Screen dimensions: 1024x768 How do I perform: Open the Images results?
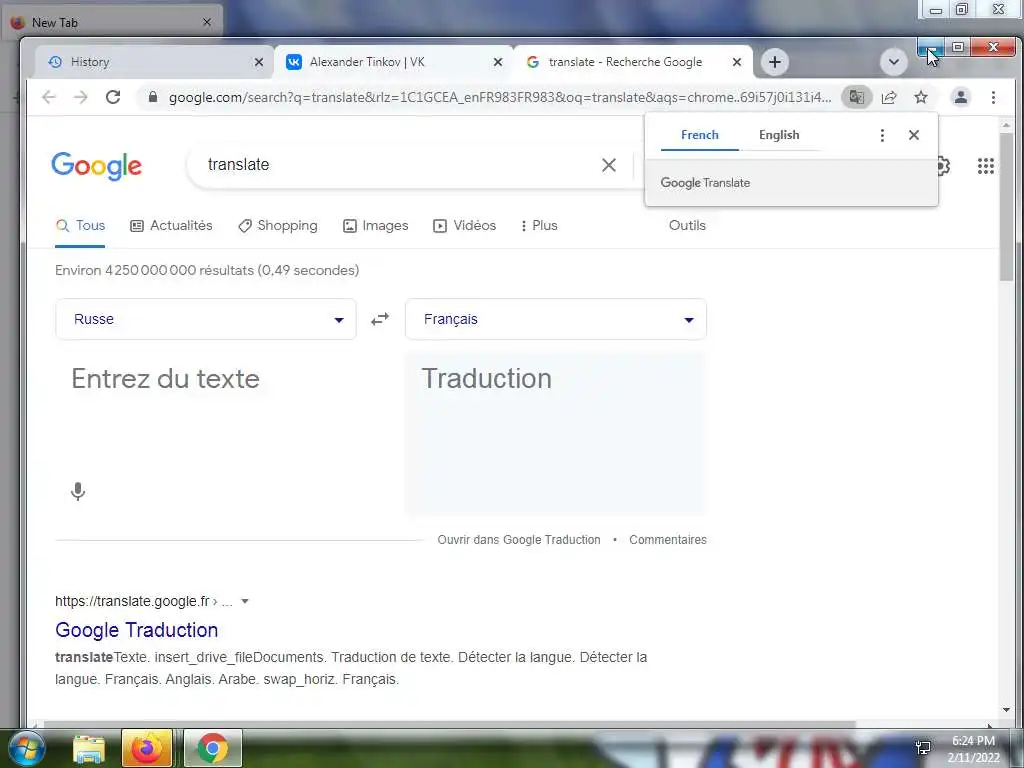(376, 226)
